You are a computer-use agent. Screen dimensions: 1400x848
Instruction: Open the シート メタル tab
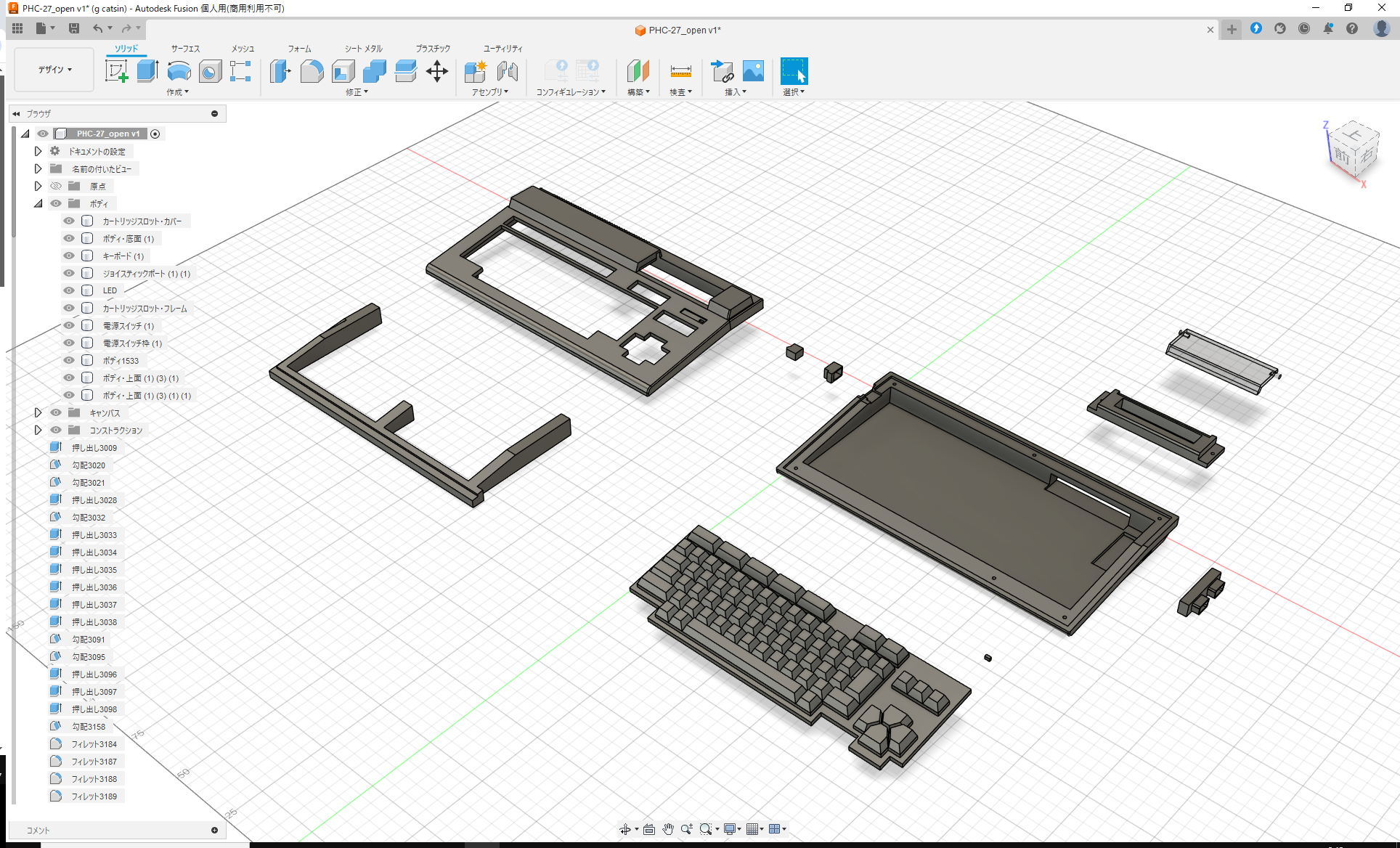[x=362, y=48]
